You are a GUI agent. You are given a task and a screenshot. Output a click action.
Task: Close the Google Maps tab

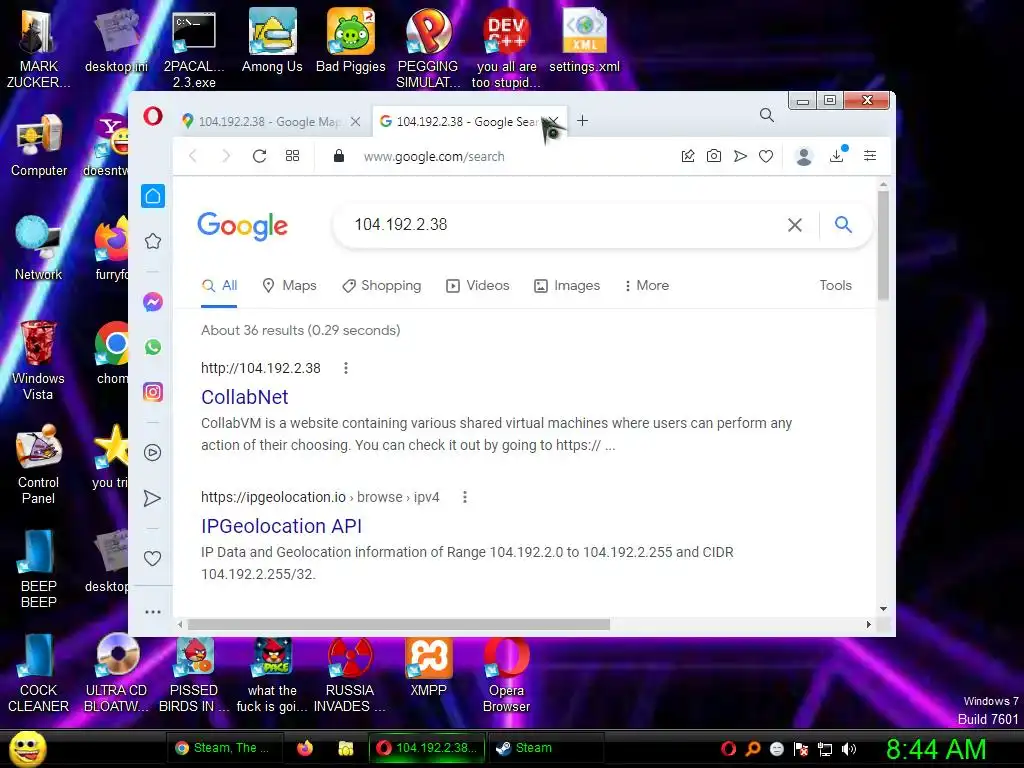click(355, 121)
